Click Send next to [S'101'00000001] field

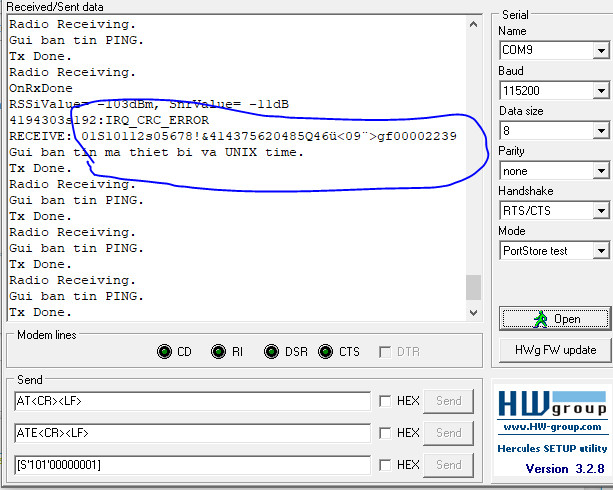pyautogui.click(x=448, y=465)
